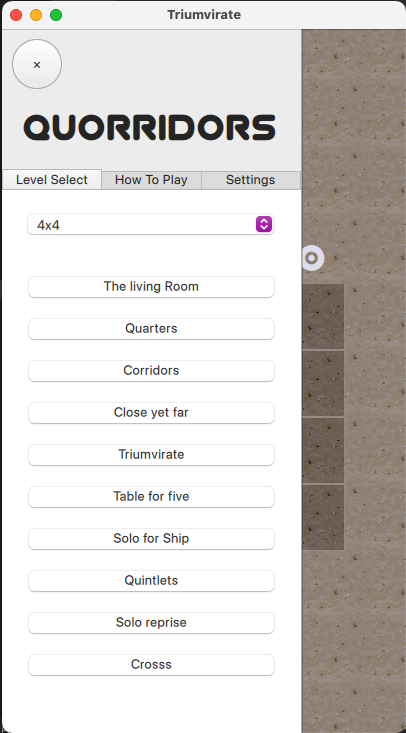This screenshot has height=733, width=406.
Task: Pick the Close yet far level
Action: pos(151,413)
